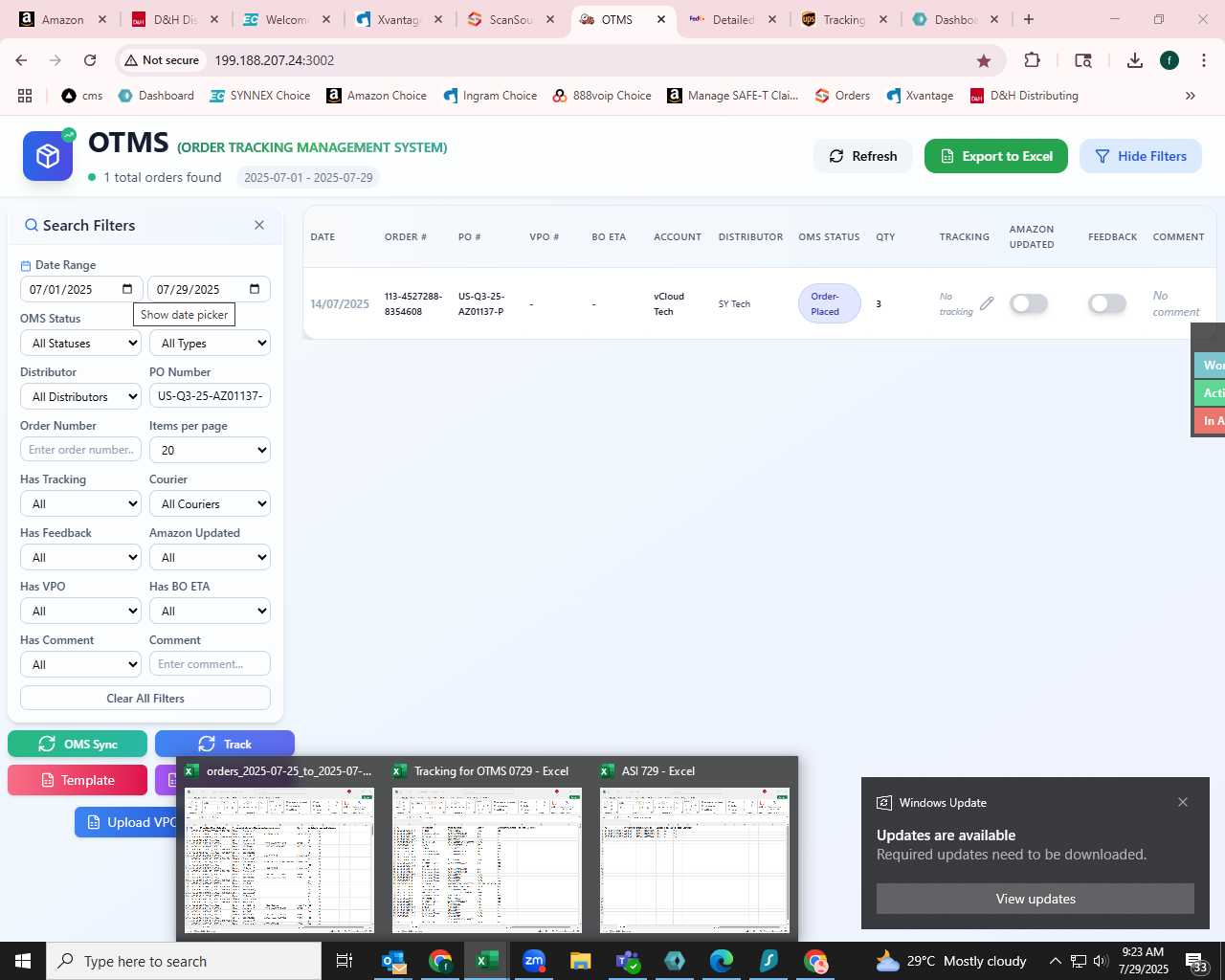Switch to Xvantage browser tab
The height and width of the screenshot is (980, 1225).
point(397,19)
